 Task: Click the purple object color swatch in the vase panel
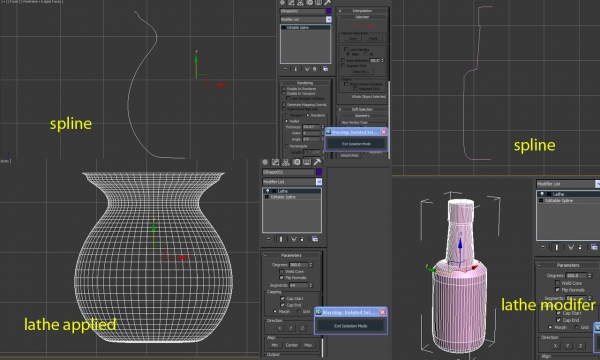(319, 172)
